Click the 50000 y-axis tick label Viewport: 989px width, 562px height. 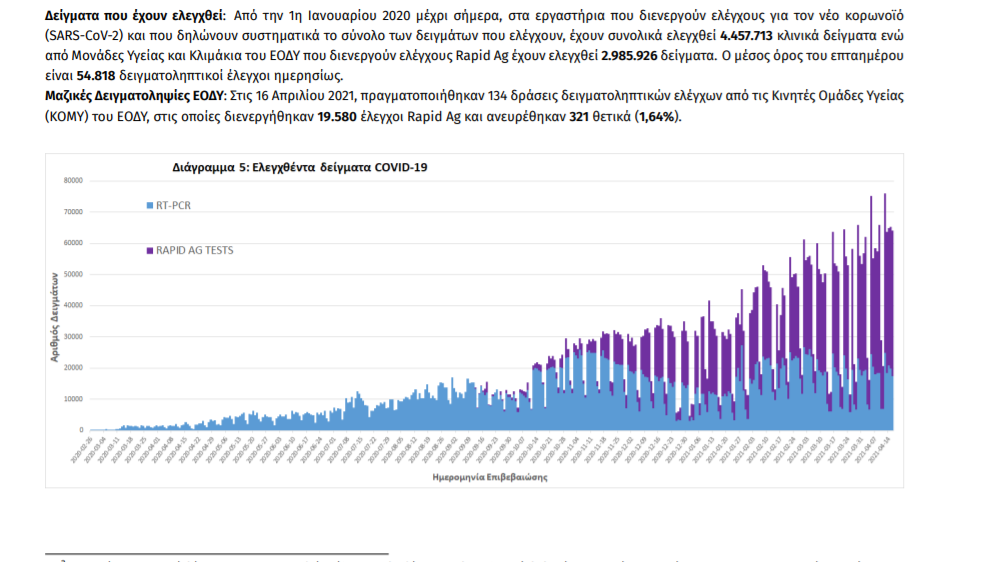[x=73, y=274]
